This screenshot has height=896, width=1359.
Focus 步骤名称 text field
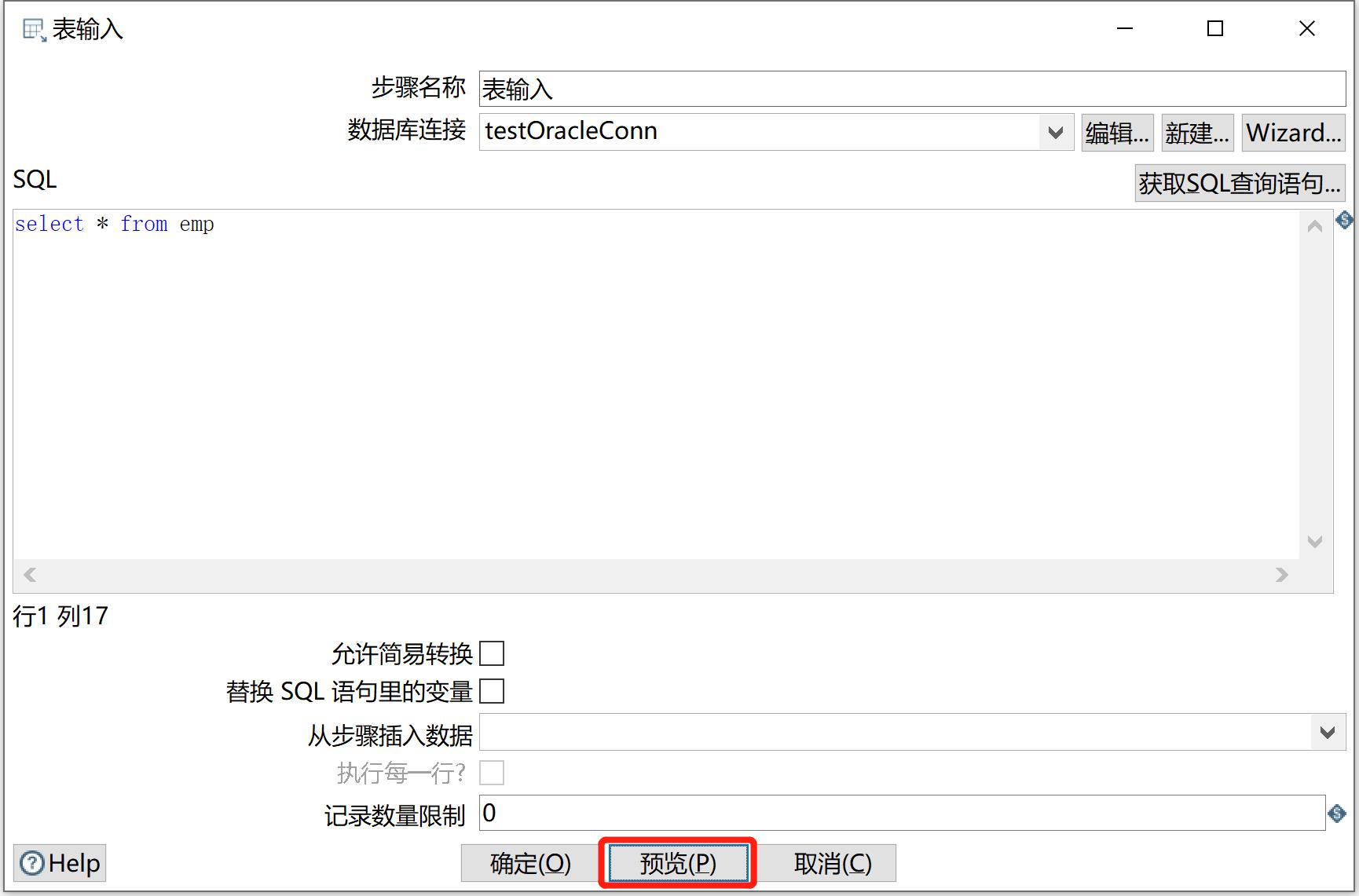(912, 89)
